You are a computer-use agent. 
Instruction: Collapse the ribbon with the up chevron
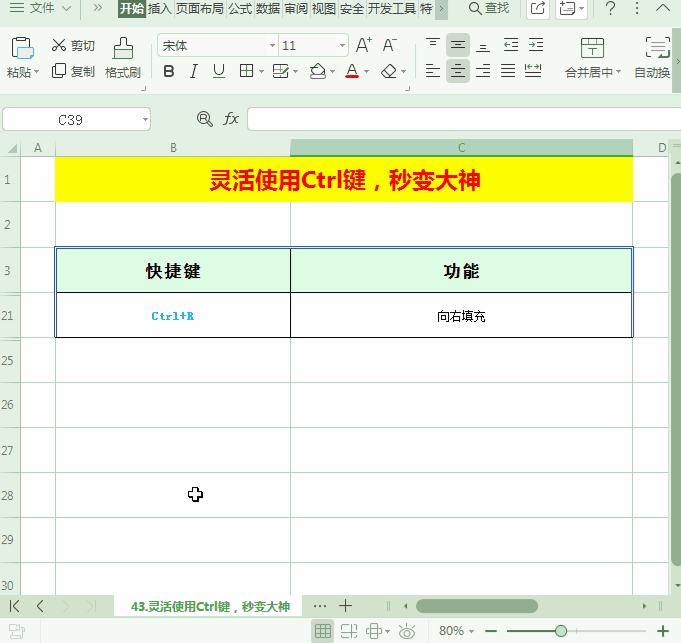[x=663, y=8]
